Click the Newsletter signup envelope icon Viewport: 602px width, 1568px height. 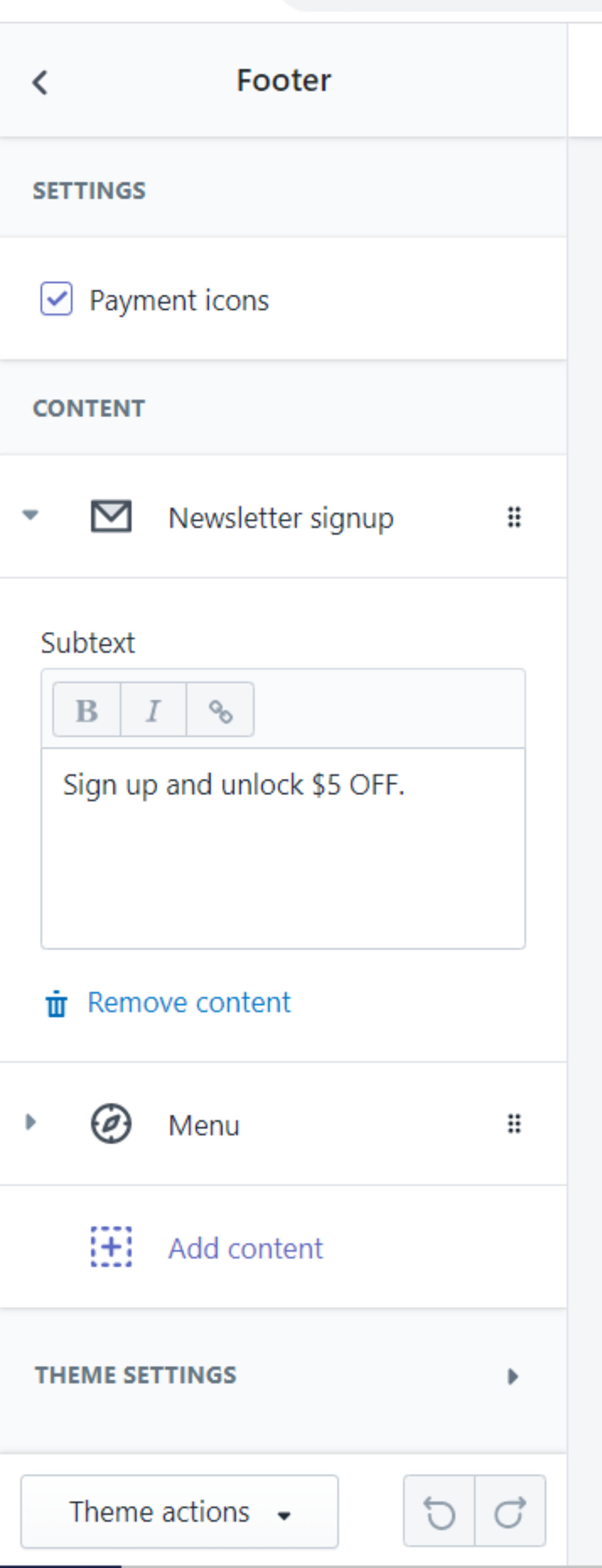tap(111, 517)
